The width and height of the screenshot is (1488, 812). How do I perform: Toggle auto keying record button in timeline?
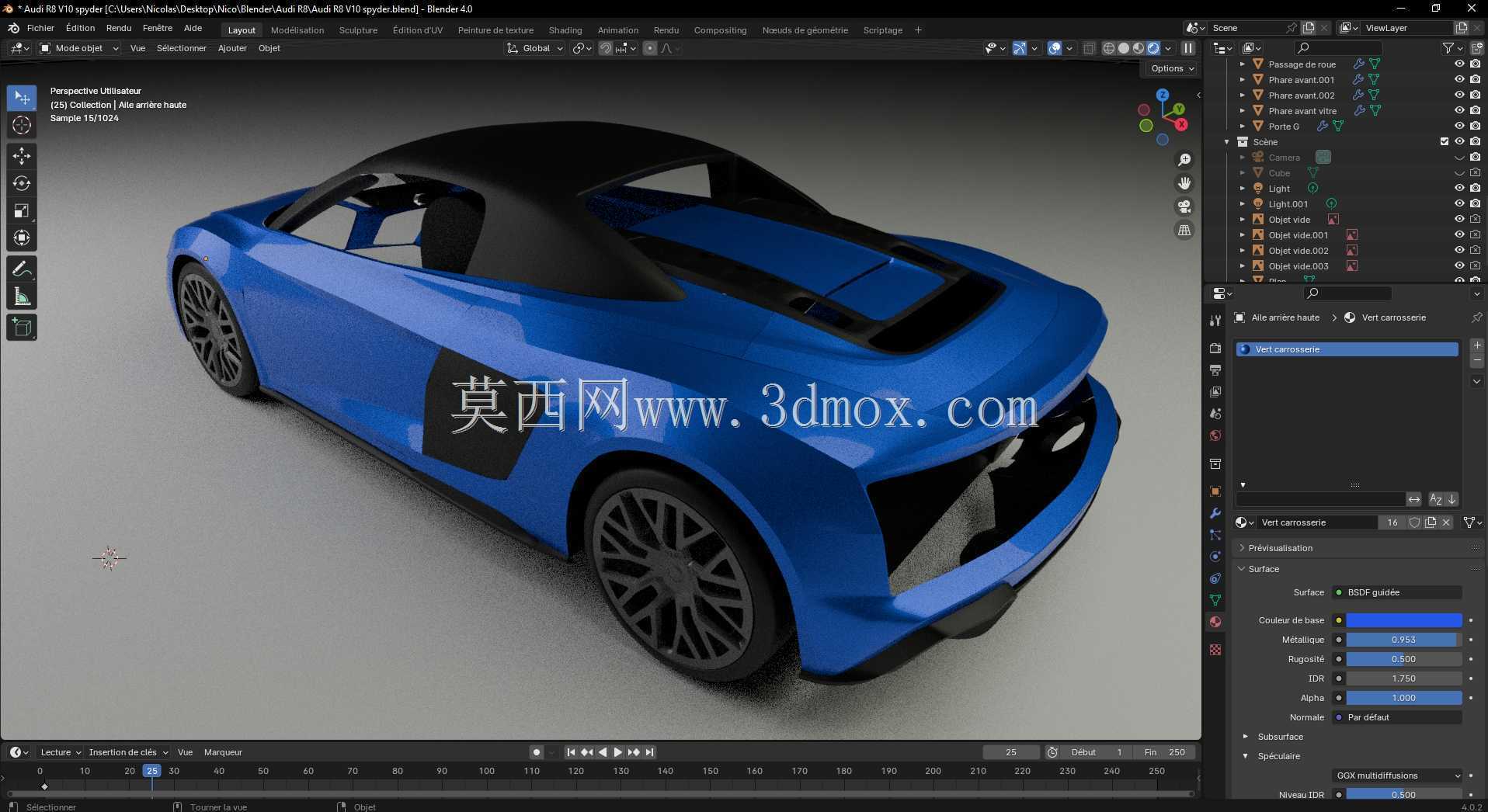click(537, 752)
